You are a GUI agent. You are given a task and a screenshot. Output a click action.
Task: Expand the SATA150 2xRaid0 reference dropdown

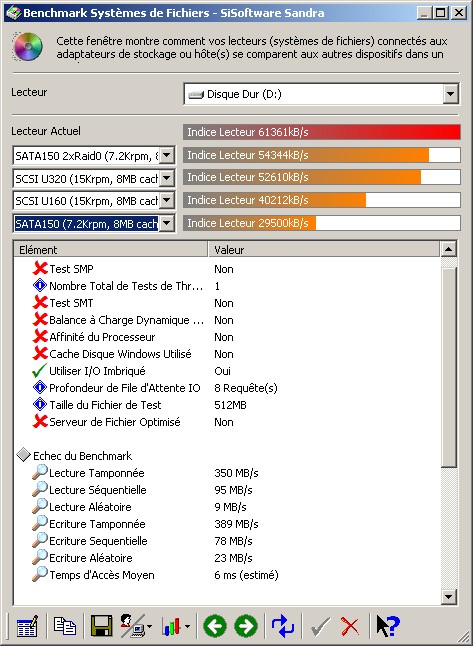coord(166,156)
